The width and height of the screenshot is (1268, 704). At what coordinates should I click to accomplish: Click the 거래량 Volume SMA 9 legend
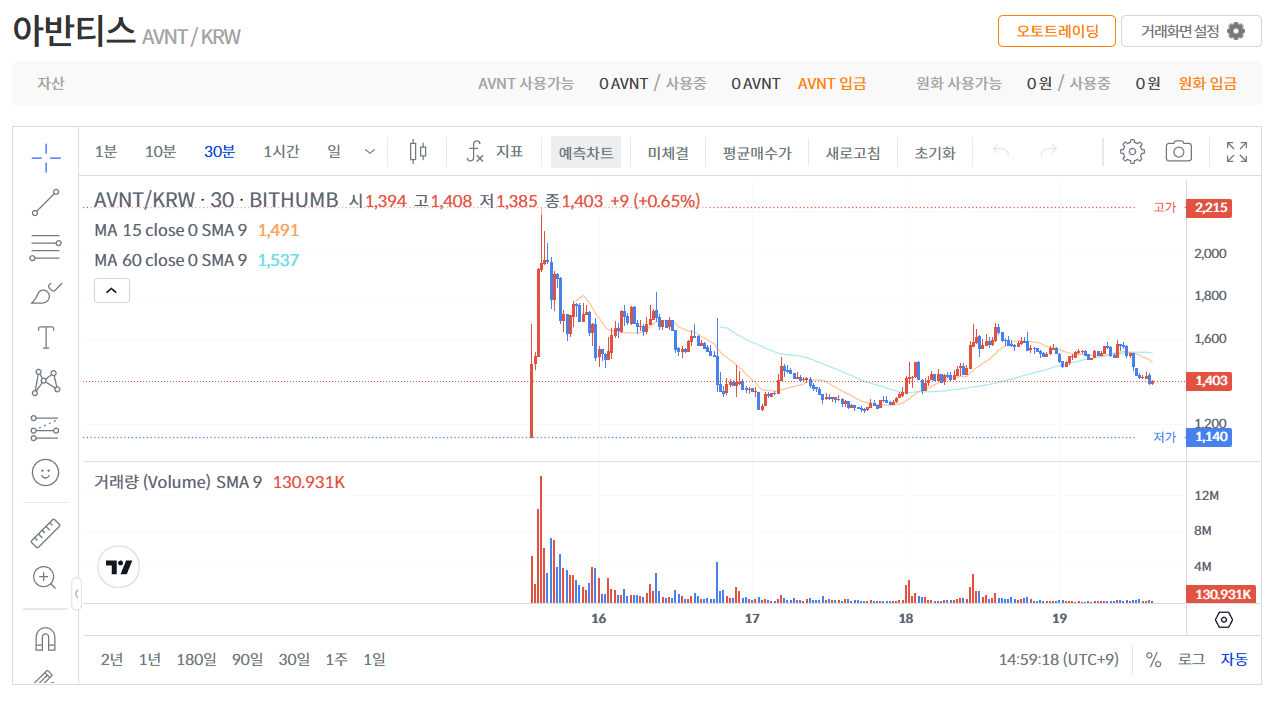(x=178, y=482)
